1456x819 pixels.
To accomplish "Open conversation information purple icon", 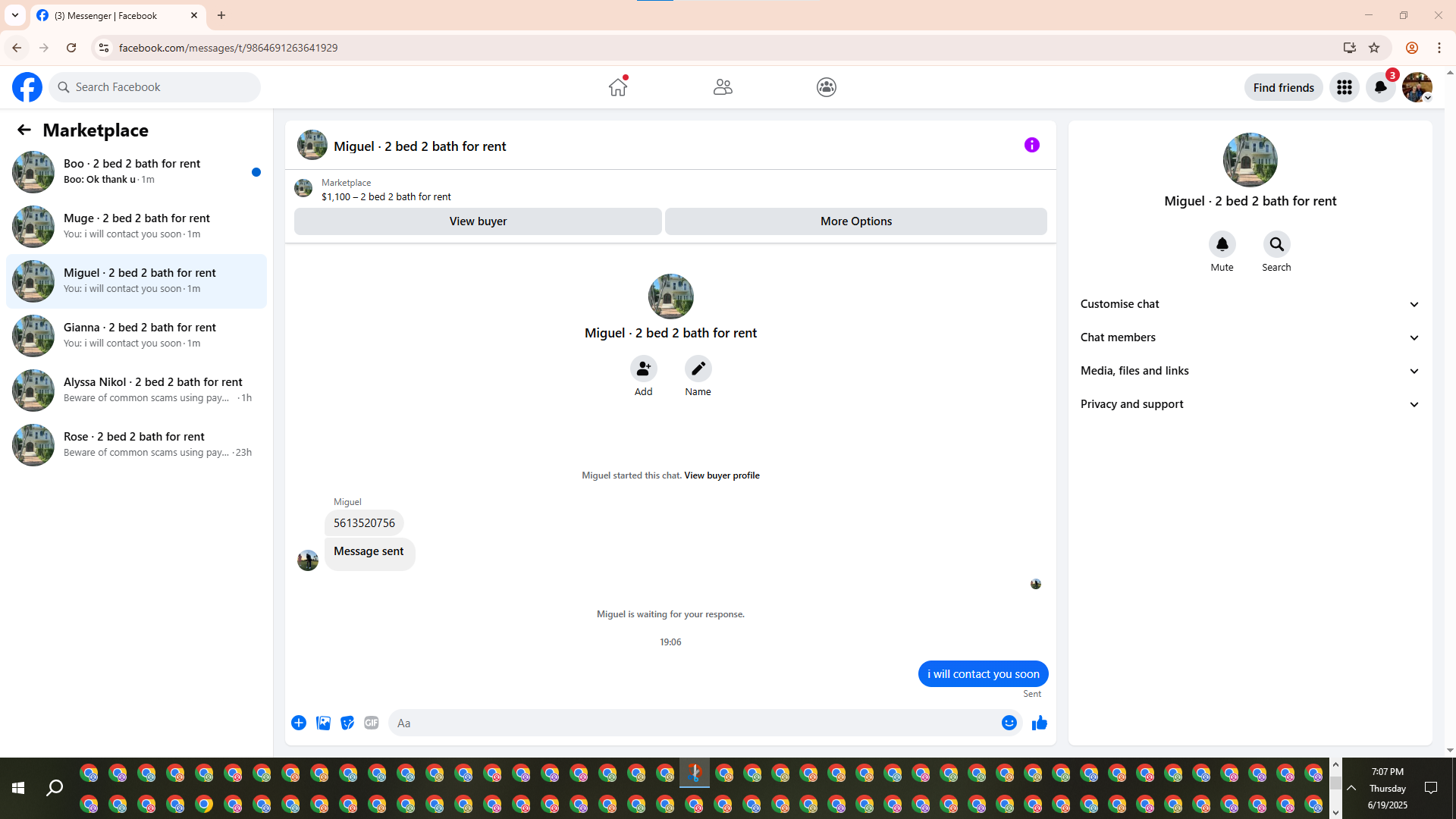I will [x=1032, y=145].
